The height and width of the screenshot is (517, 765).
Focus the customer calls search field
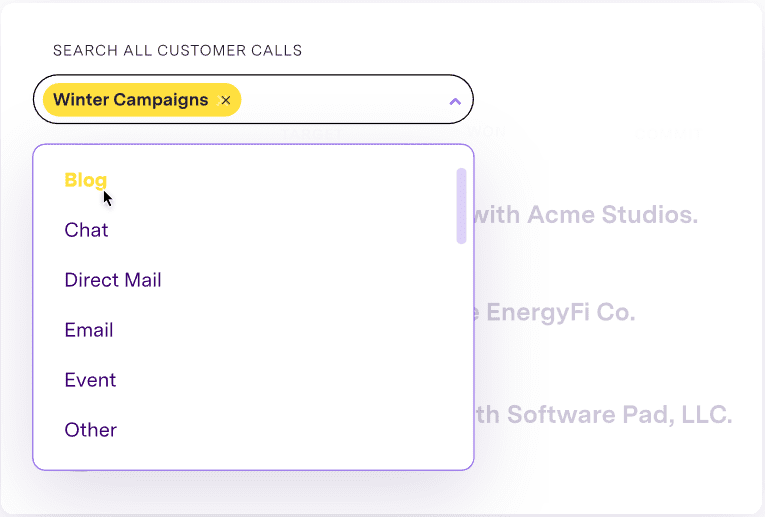point(340,100)
